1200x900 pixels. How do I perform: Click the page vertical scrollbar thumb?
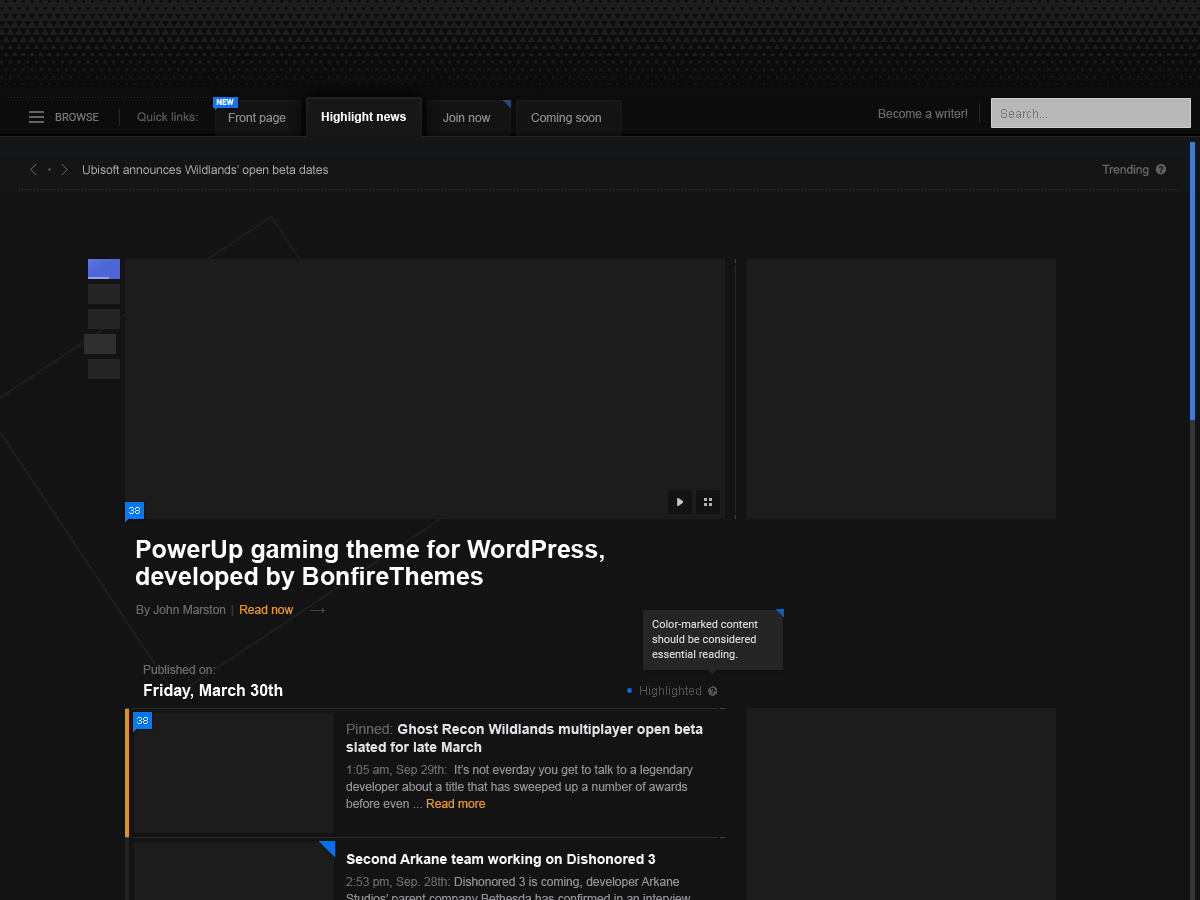click(x=1193, y=281)
